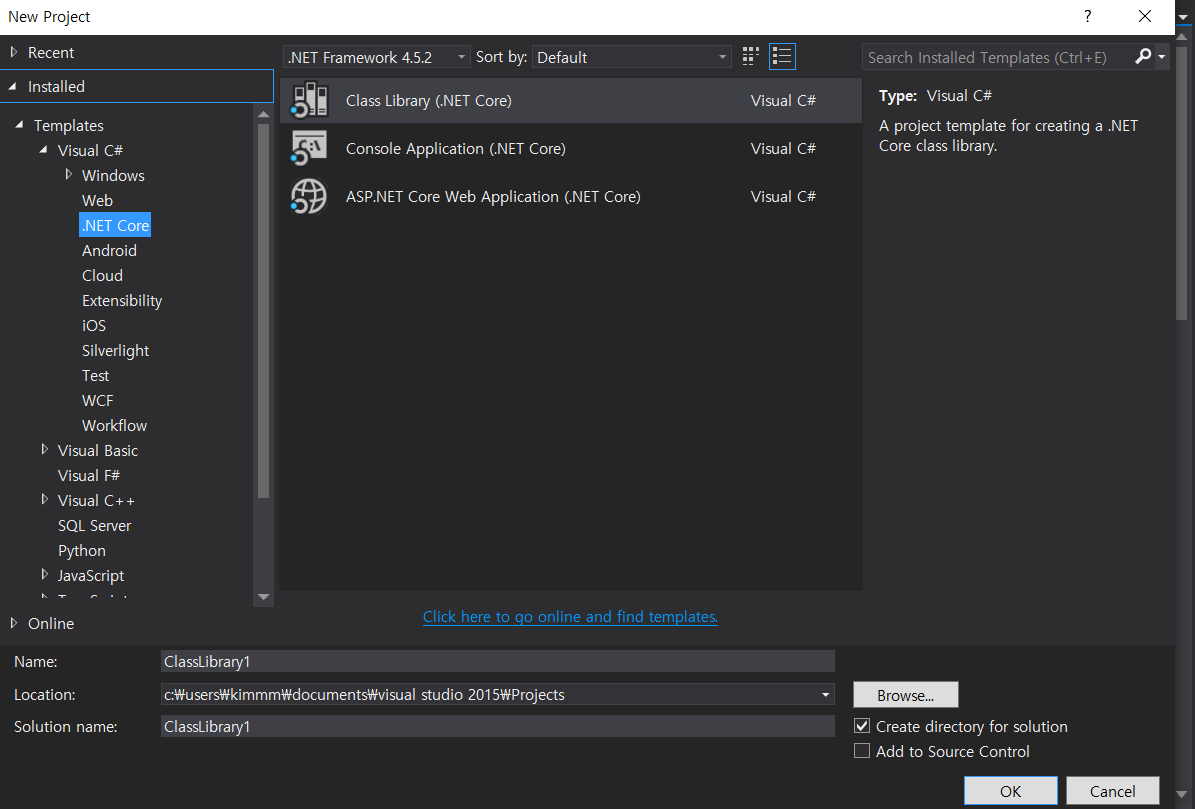Click the Console Application template icon
The width and height of the screenshot is (1195, 809).
click(309, 149)
